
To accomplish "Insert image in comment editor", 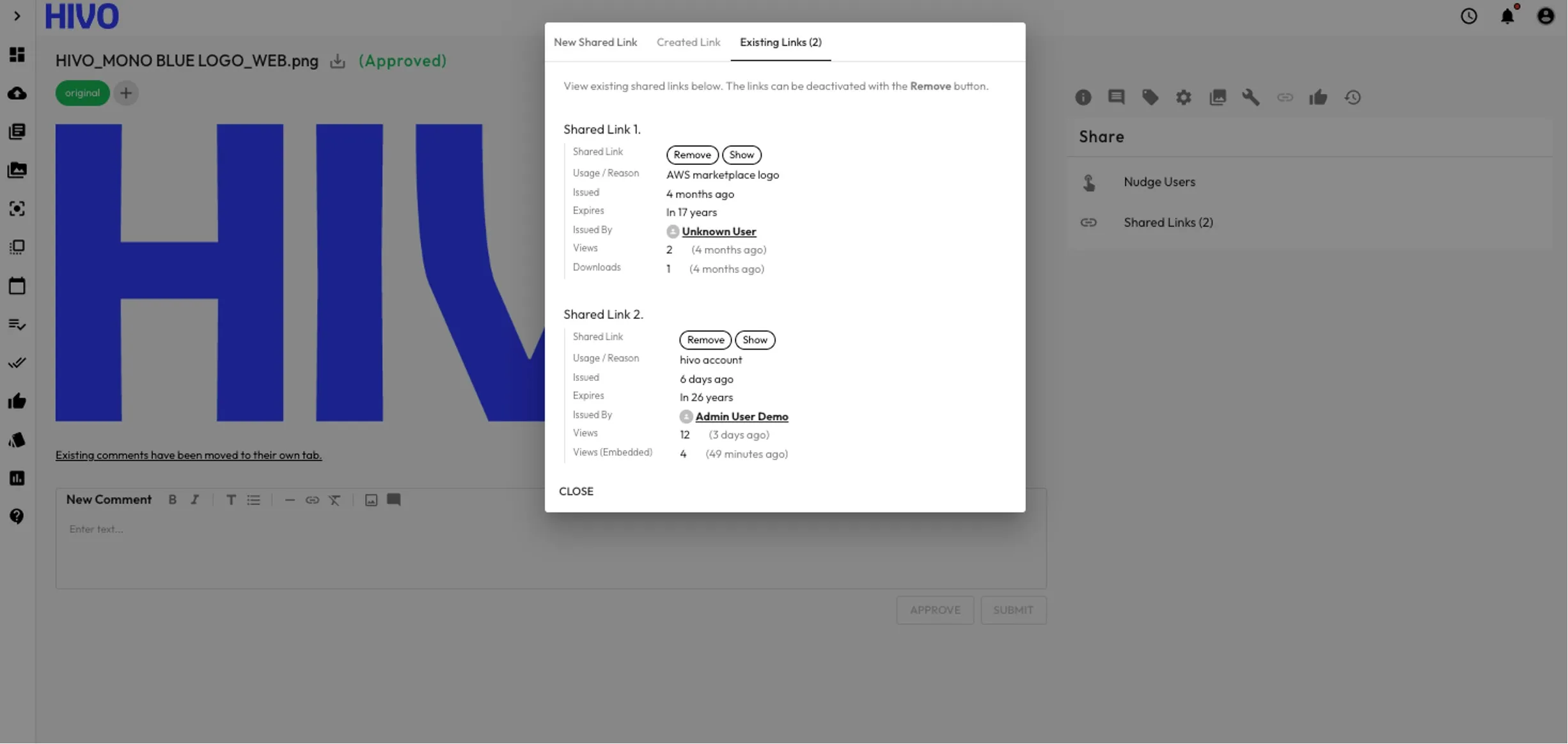I will [371, 500].
